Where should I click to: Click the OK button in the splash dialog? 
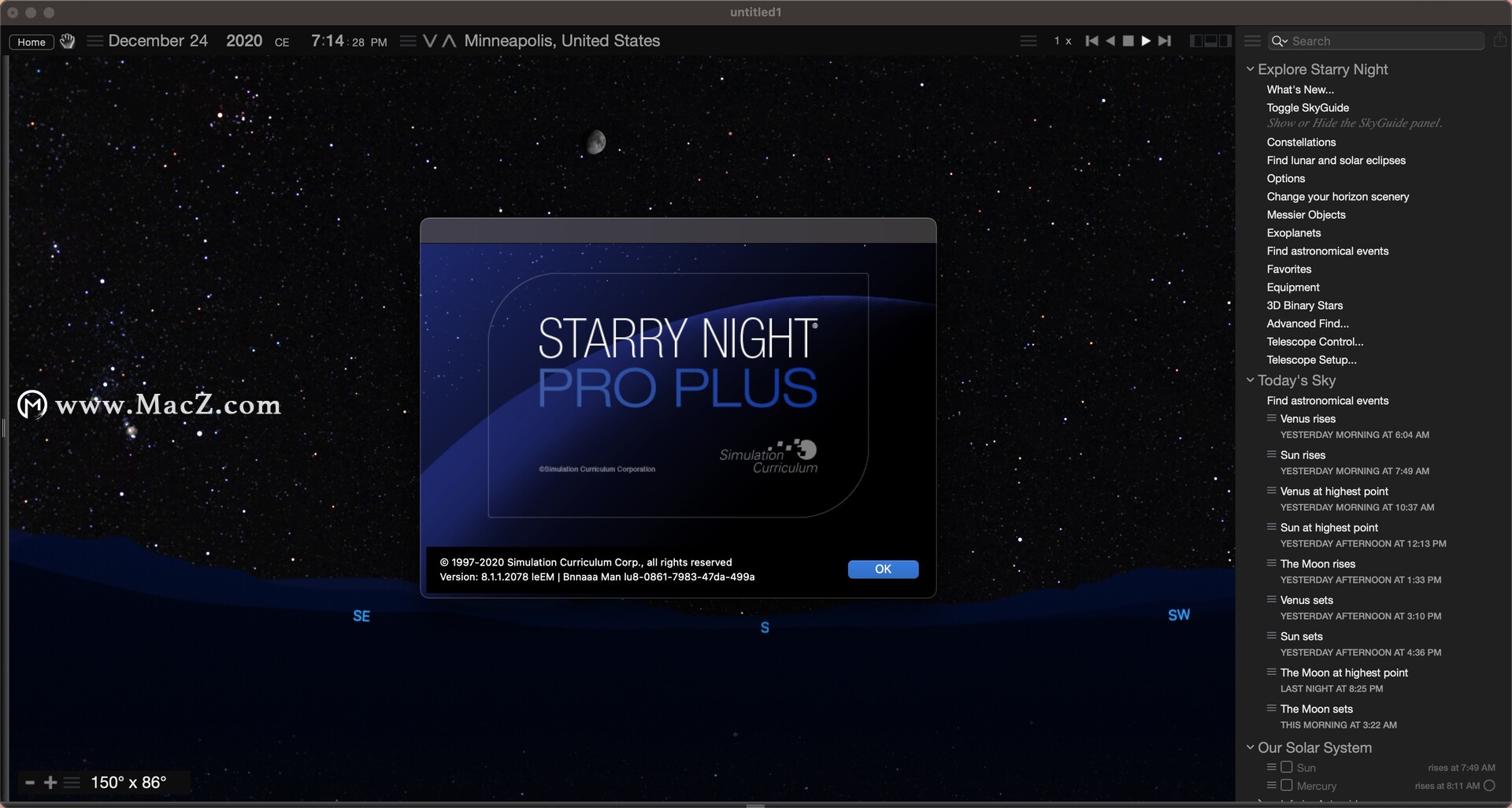(x=882, y=569)
